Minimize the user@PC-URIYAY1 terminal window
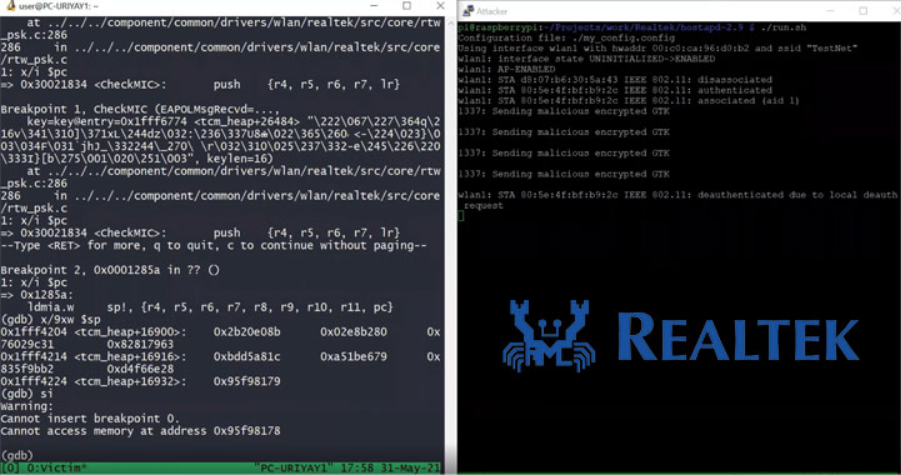 click(374, 6)
